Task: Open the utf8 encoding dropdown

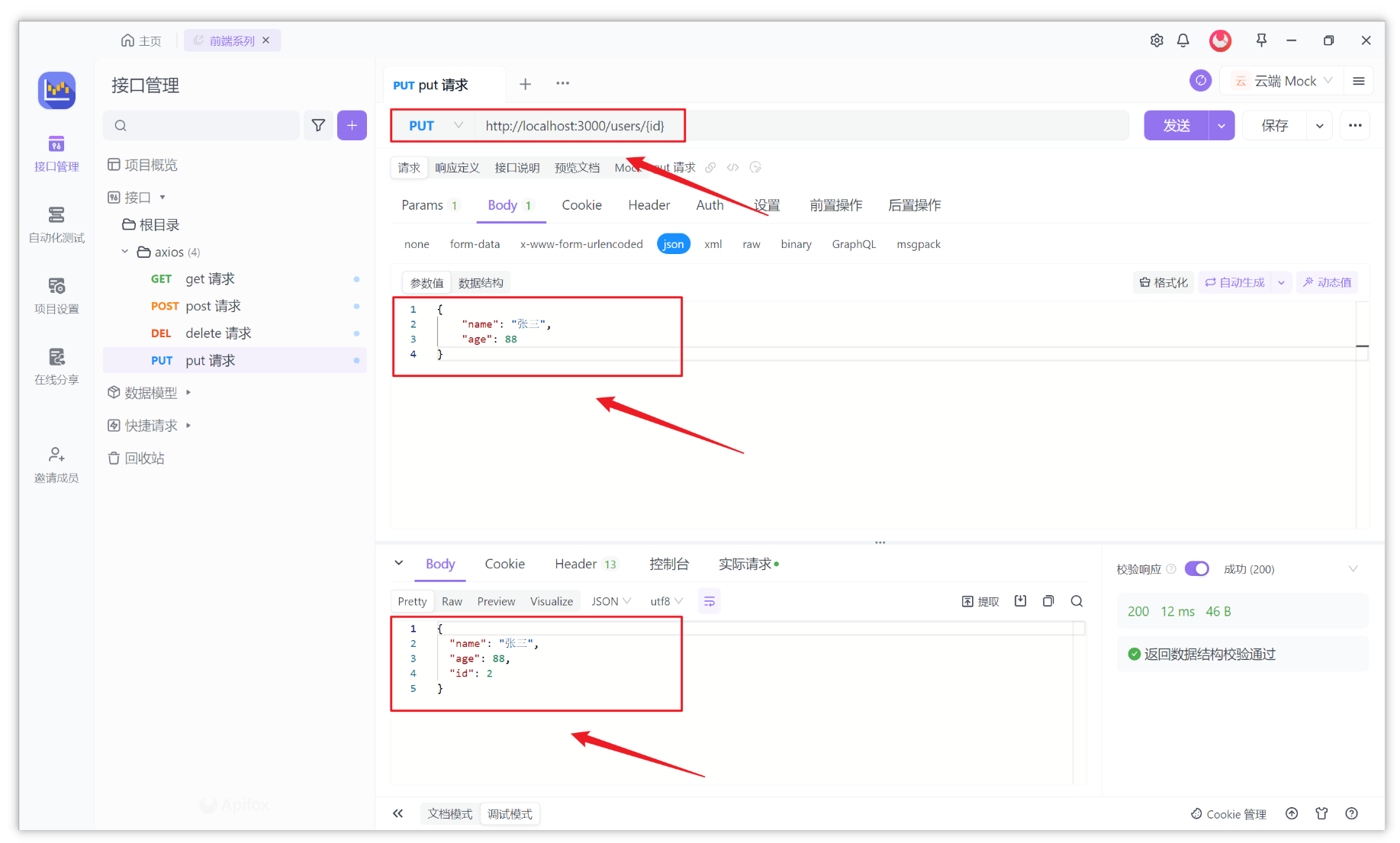Action: coord(666,601)
